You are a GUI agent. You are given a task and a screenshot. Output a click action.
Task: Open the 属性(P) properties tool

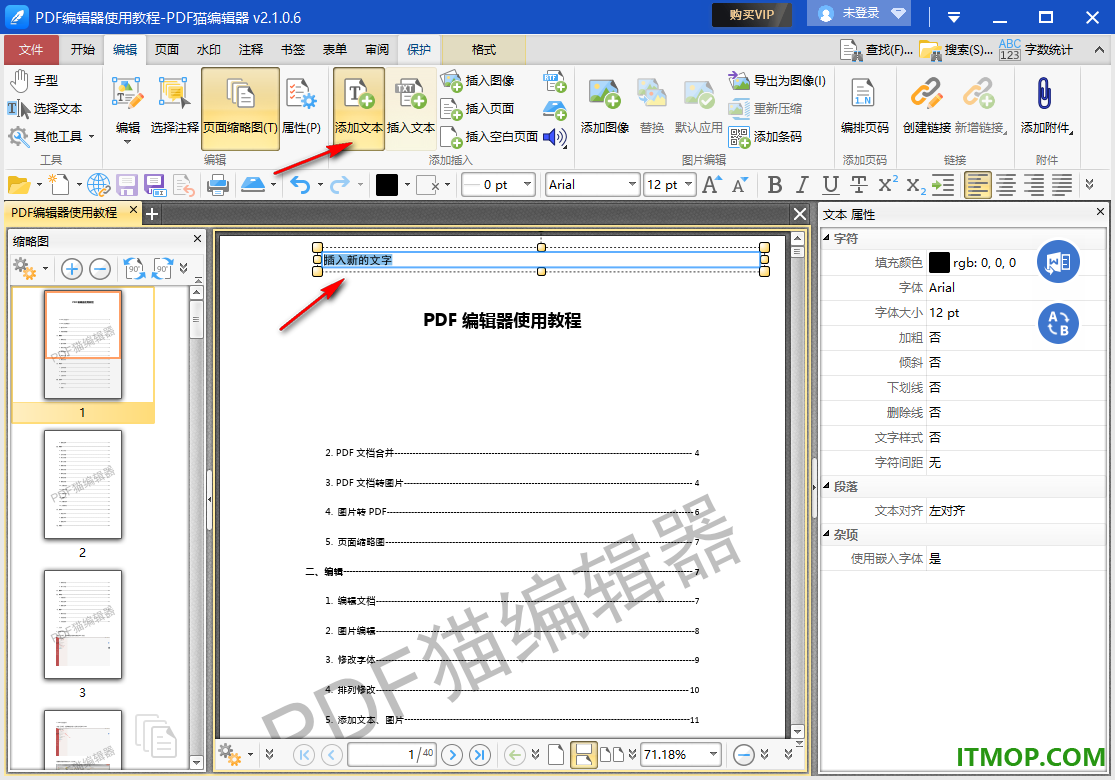(x=301, y=108)
